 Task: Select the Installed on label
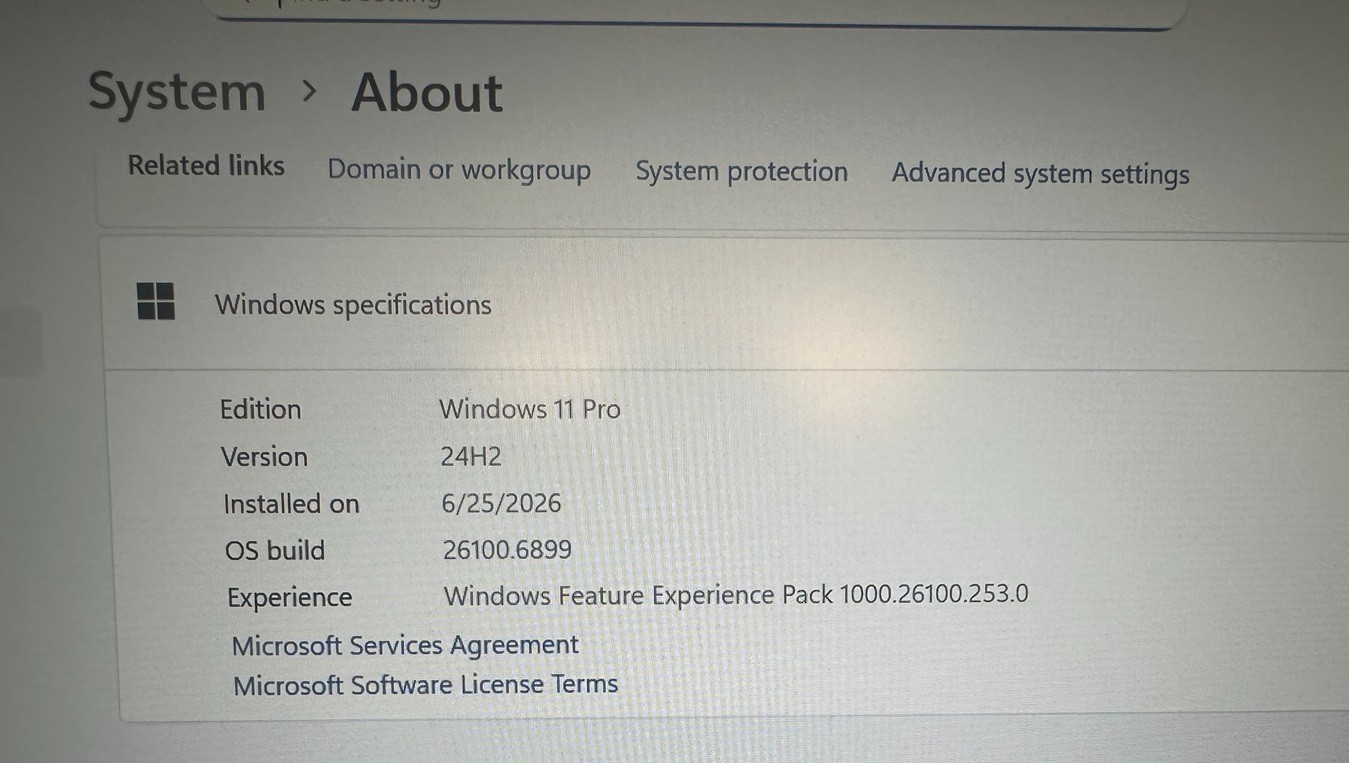click(291, 503)
